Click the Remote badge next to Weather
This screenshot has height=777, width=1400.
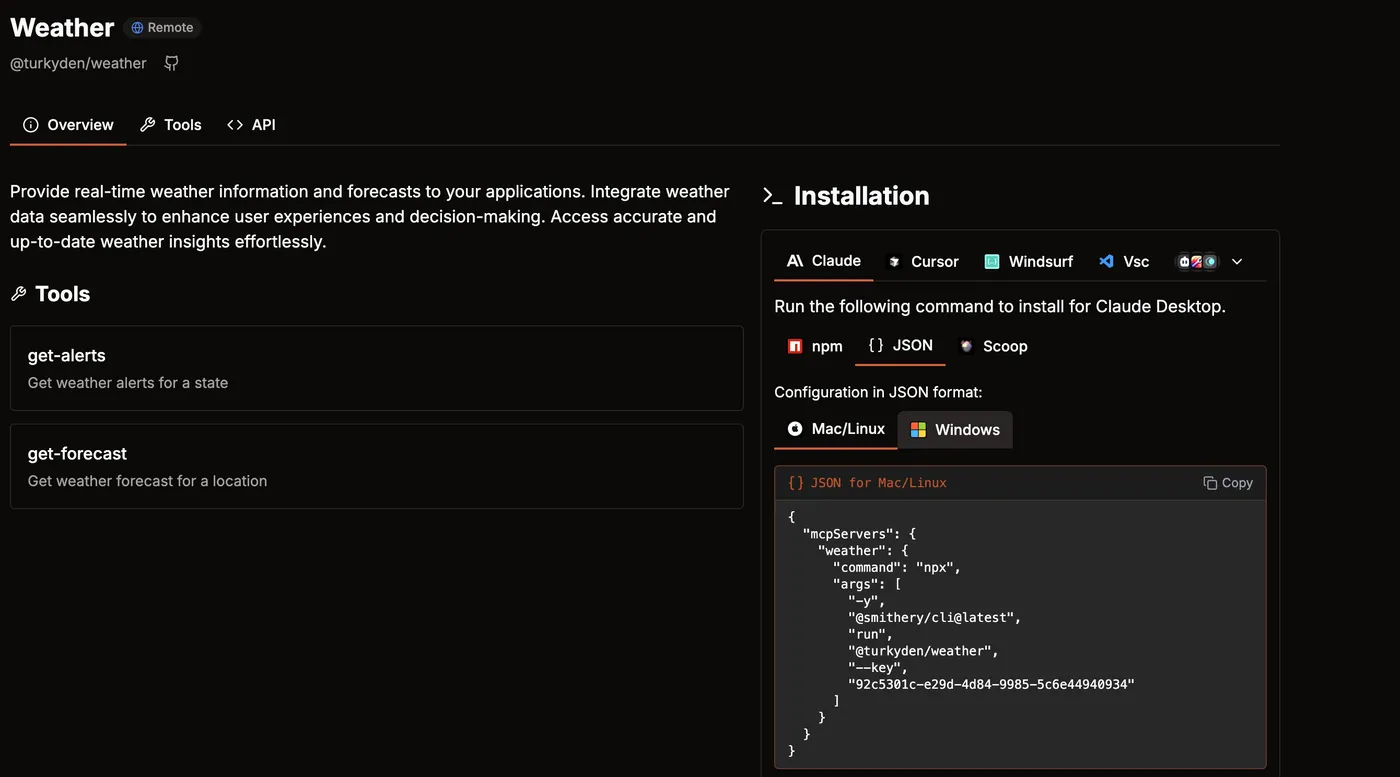(x=162, y=28)
